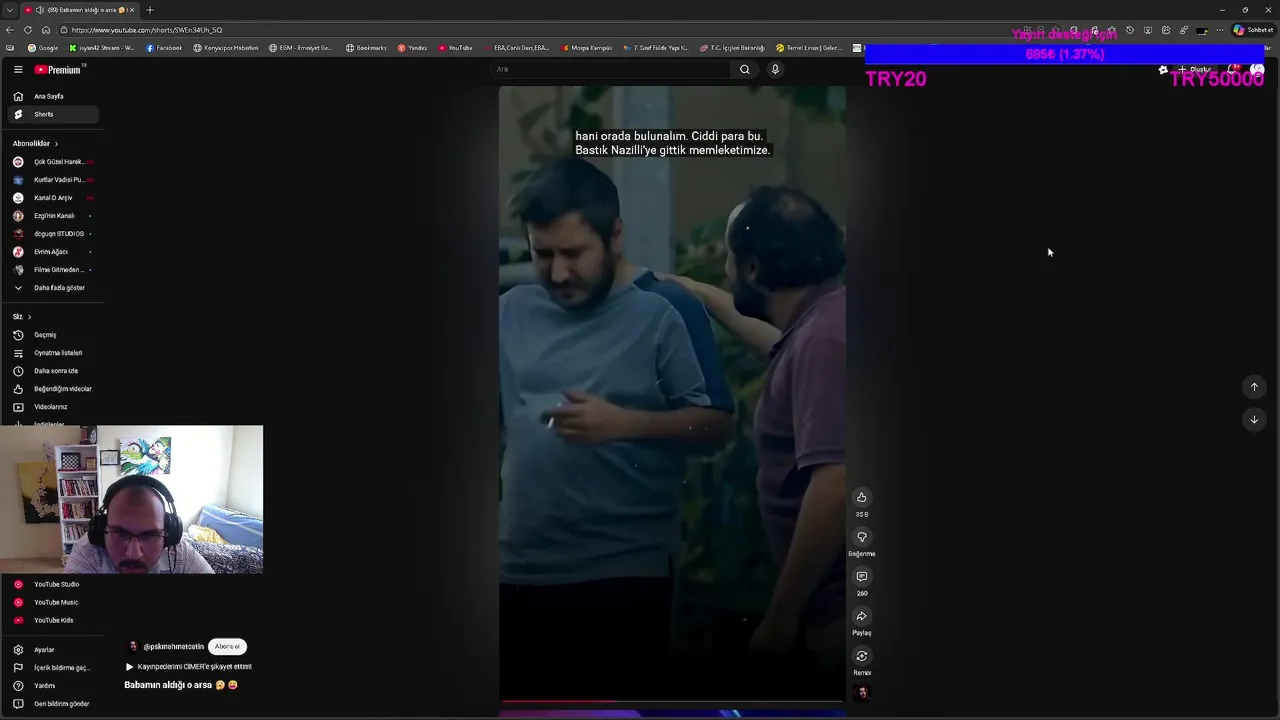Open YouTube Studio
The width and height of the screenshot is (1280, 720).
tap(52, 584)
